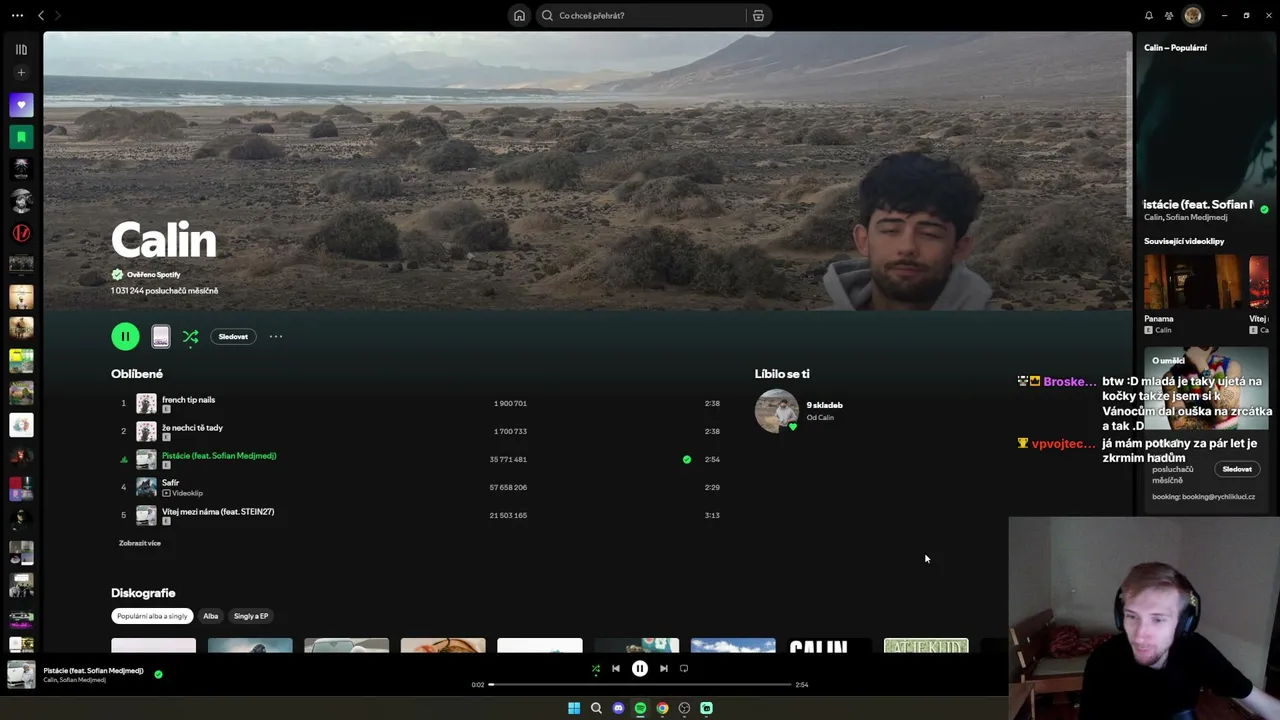This screenshot has width=1280, height=720.
Task: Open the notifications bell
Action: (1148, 16)
